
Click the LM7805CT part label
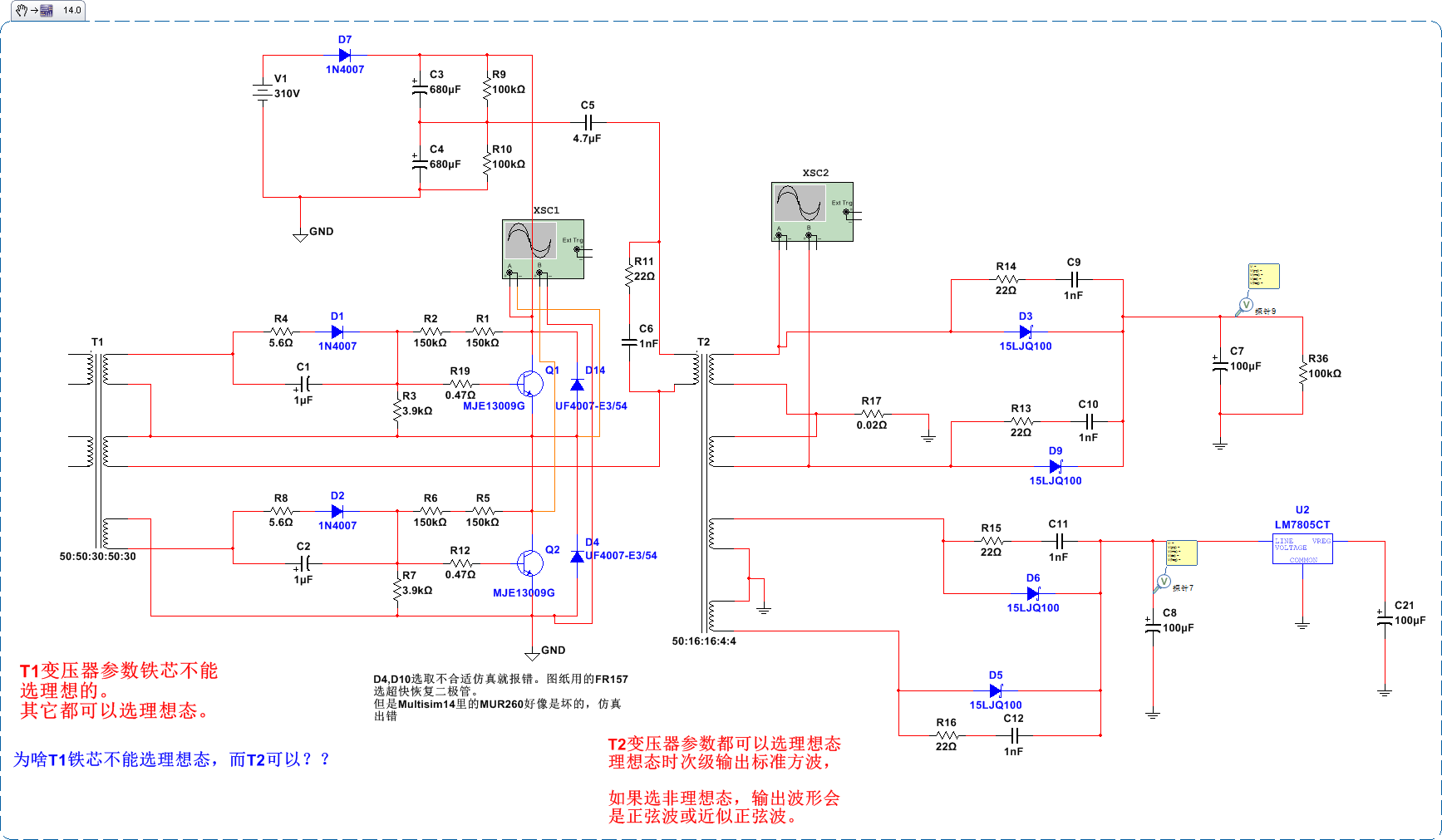(x=1302, y=525)
